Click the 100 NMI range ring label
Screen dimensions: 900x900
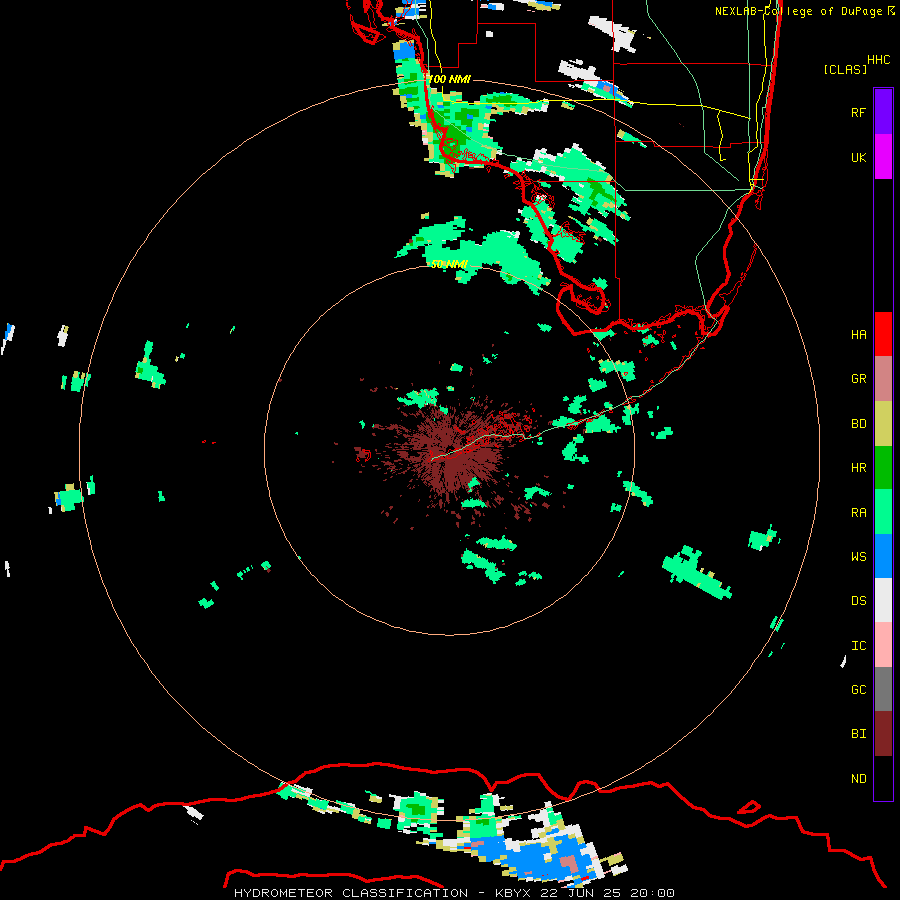[449, 79]
